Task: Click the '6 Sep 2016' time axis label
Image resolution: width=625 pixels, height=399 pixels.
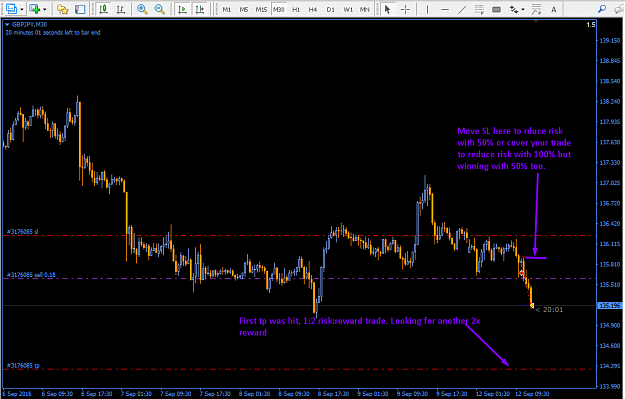Action: pos(17,394)
